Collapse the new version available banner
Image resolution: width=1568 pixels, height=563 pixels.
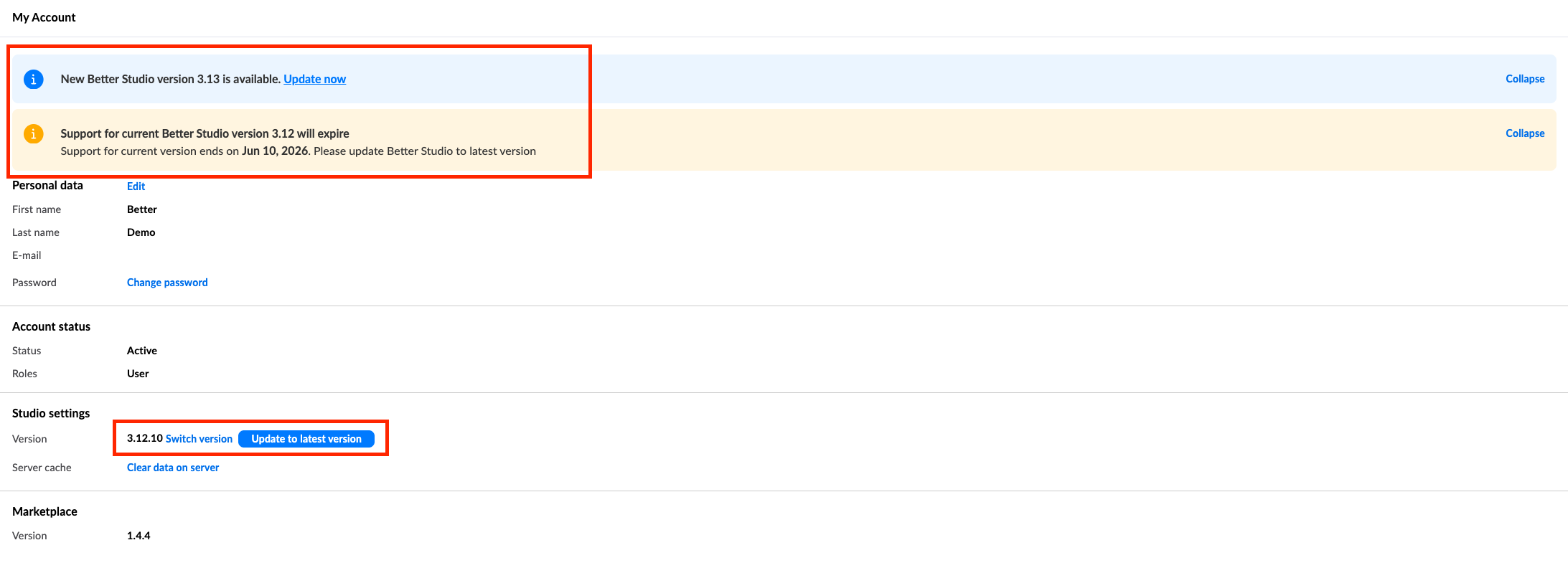click(1525, 79)
